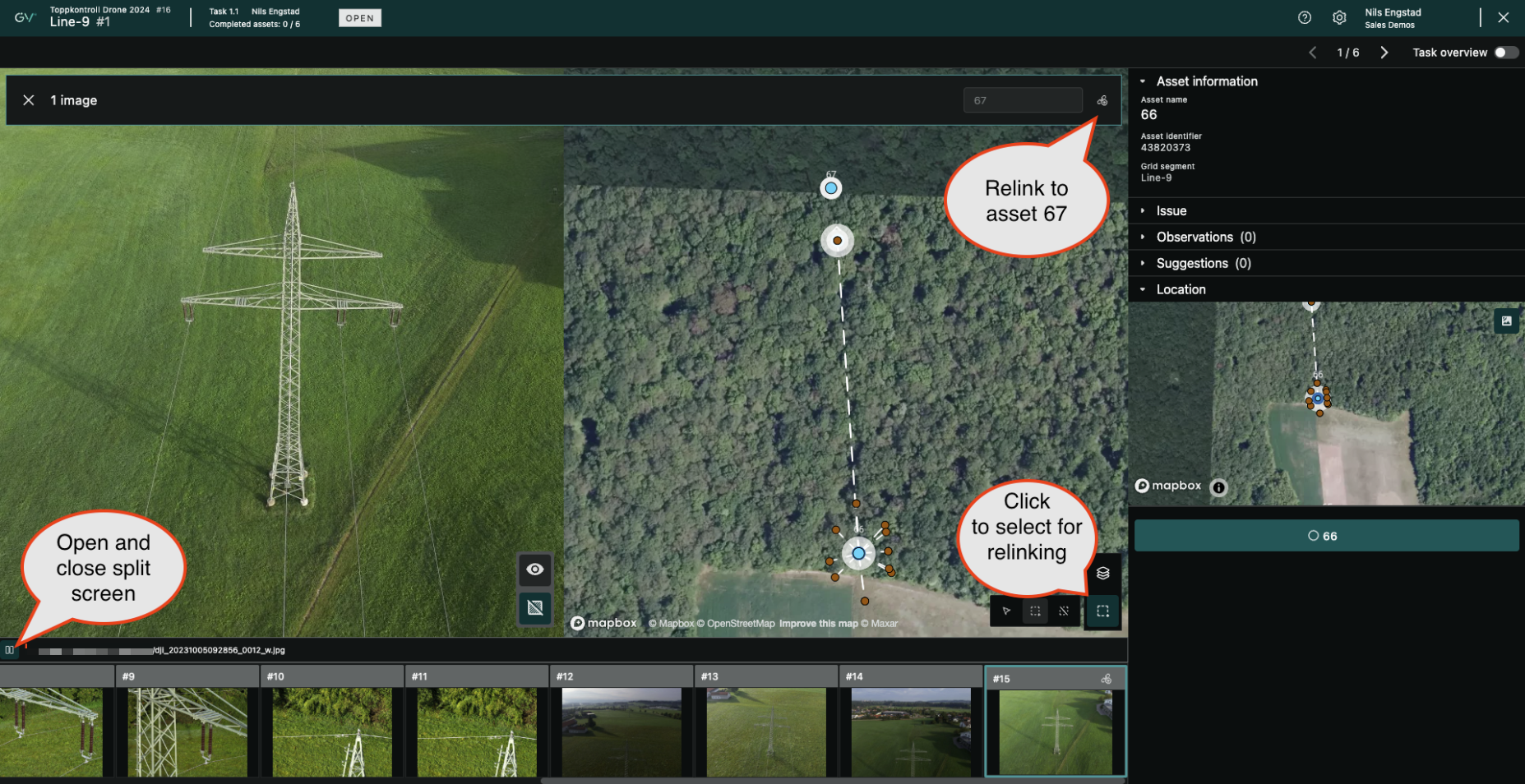Toggle the Task overview switch
Image resolution: width=1525 pixels, height=784 pixels.
pos(1505,53)
